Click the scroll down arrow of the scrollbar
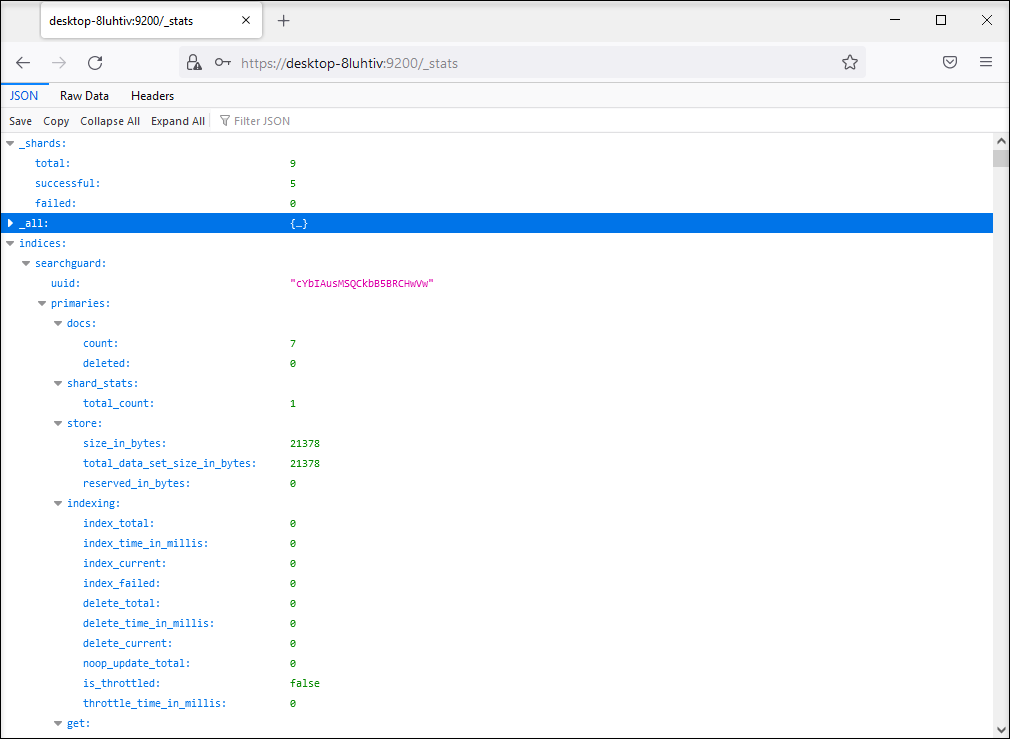The height and width of the screenshot is (739, 1010). 1000,730
